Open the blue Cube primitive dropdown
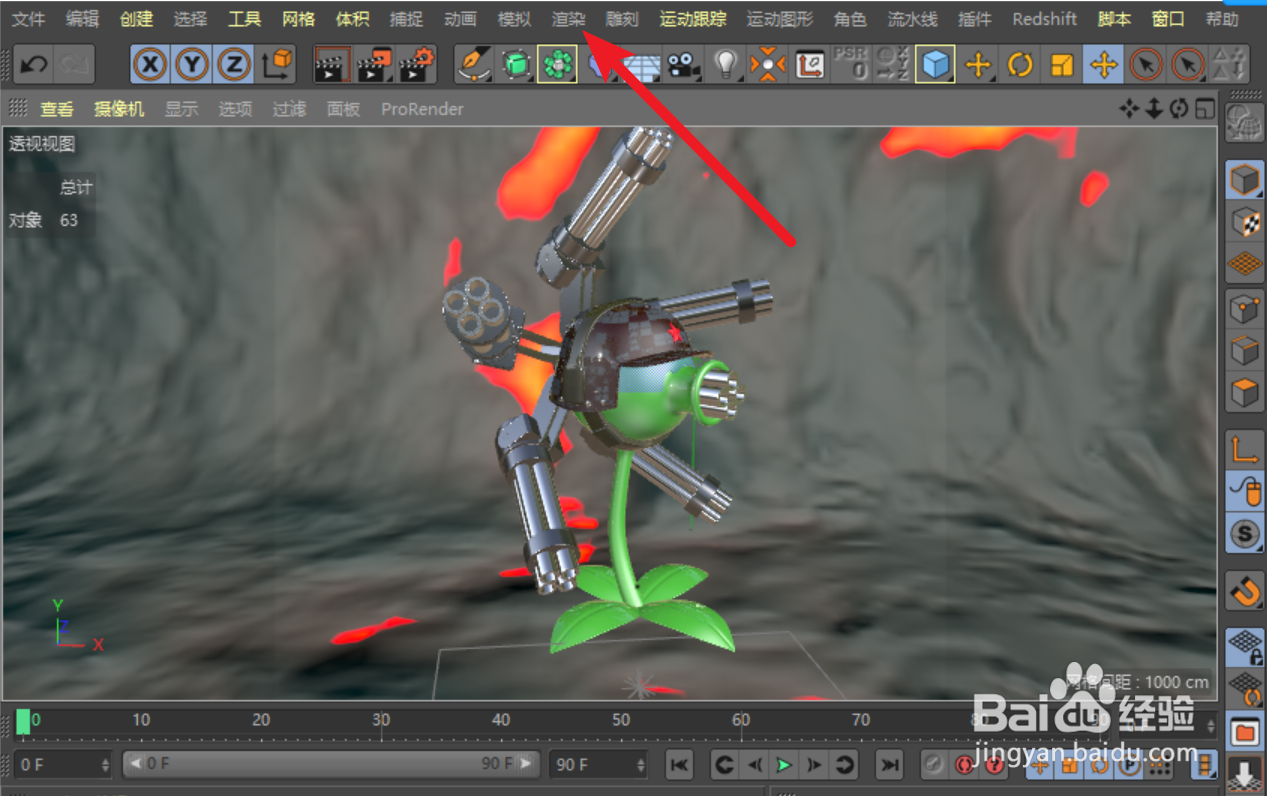This screenshot has height=796, width=1267. [x=935, y=65]
